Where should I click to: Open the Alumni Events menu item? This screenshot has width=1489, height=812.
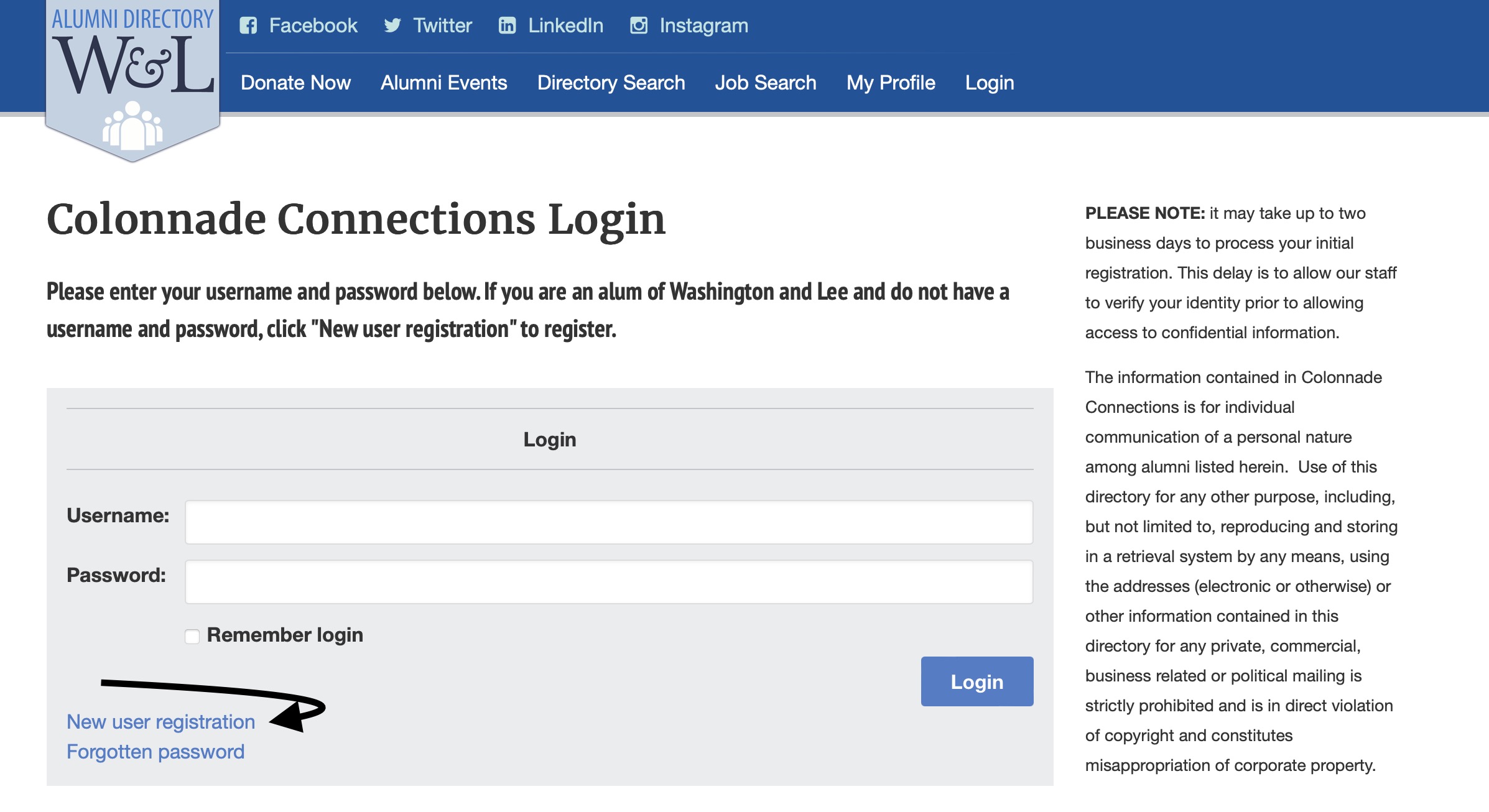[444, 83]
